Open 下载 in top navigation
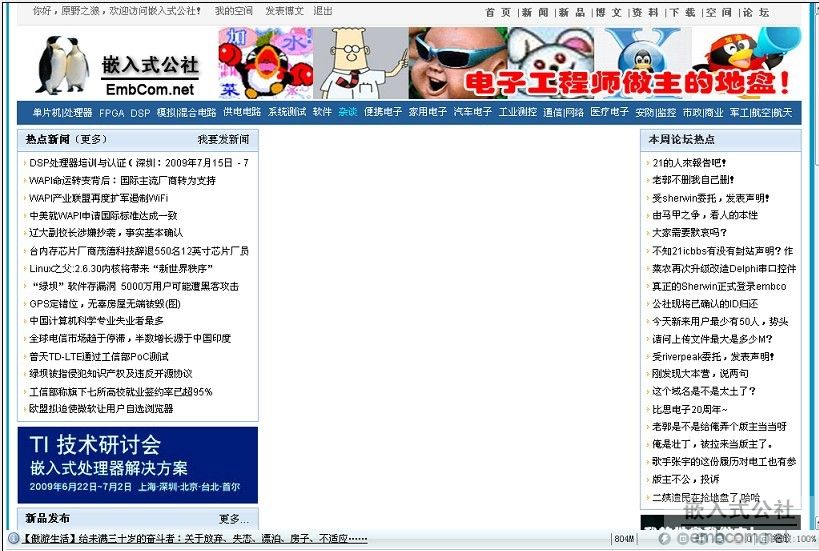The image size is (819, 551). tap(683, 13)
